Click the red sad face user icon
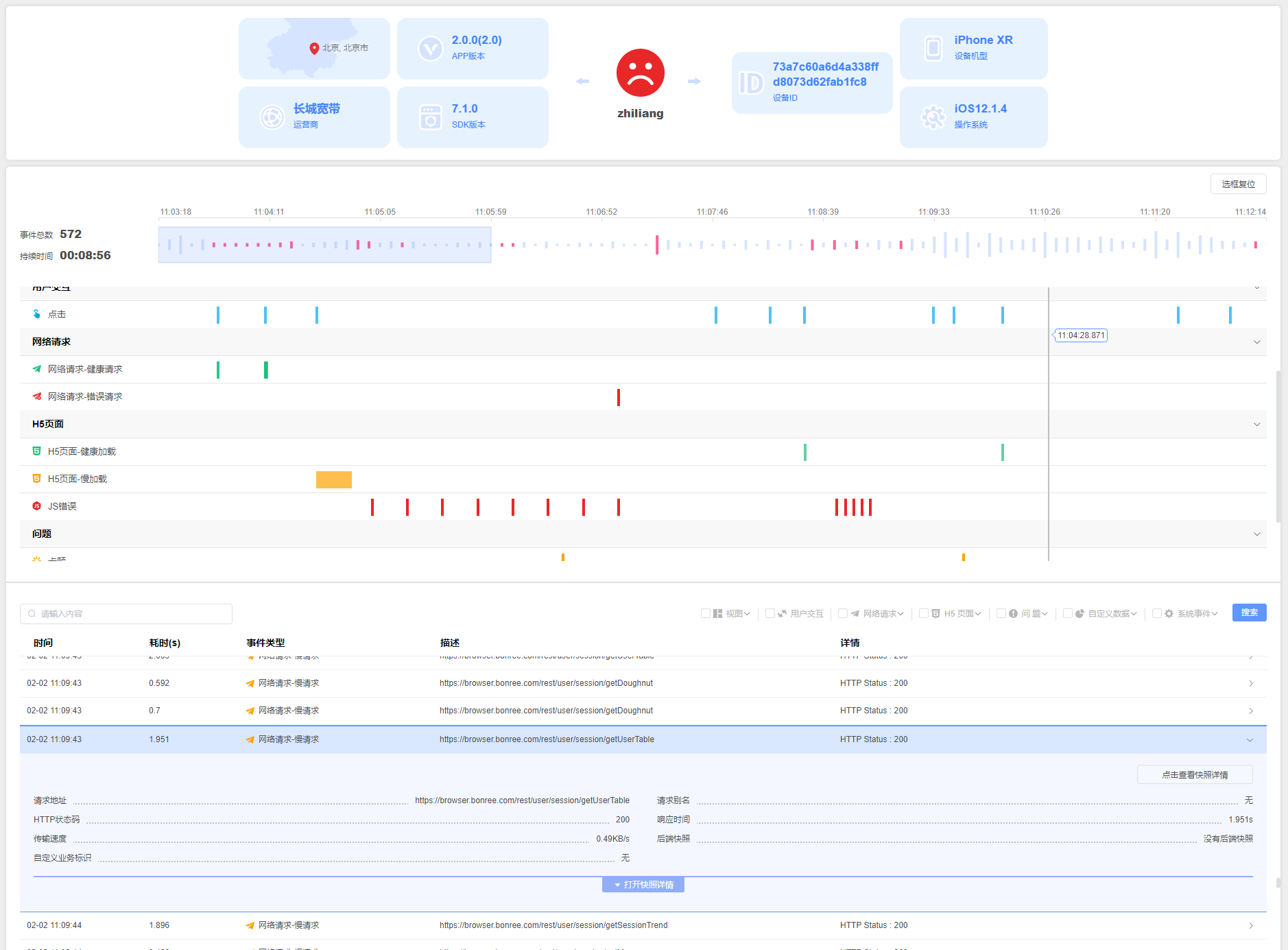Viewport: 1288px width, 950px height. pos(640,73)
